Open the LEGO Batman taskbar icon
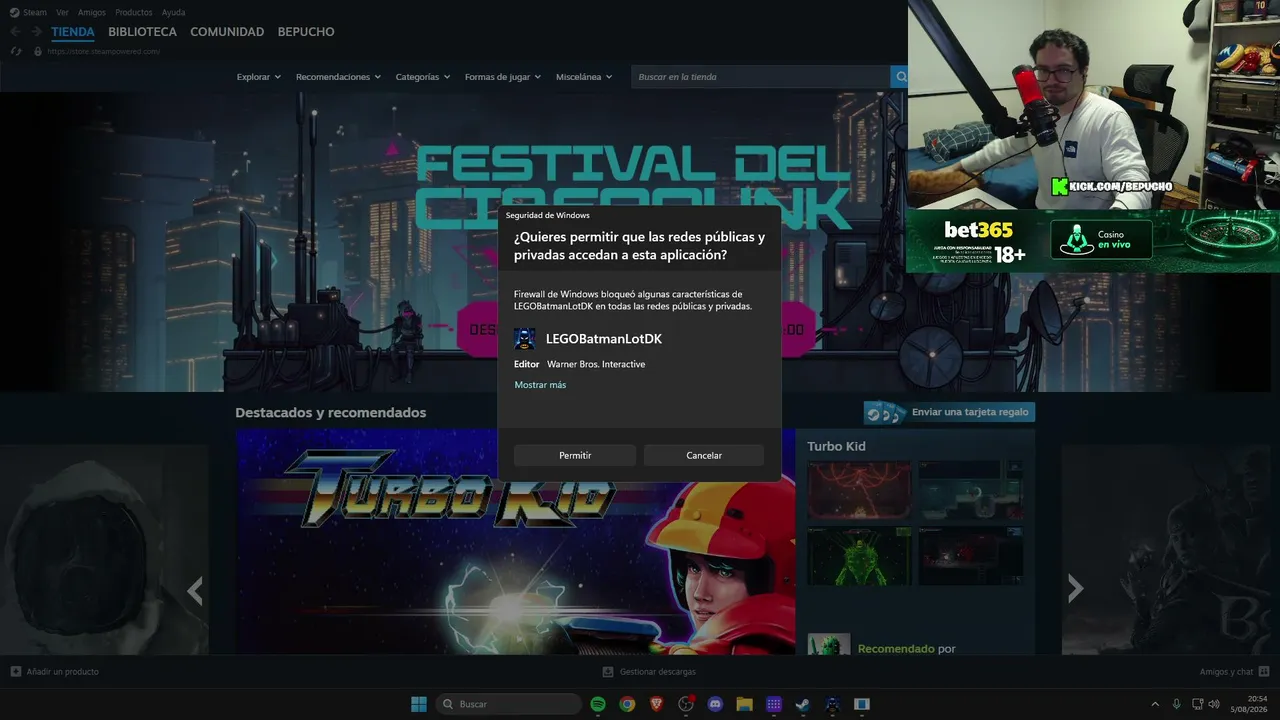This screenshot has width=1280, height=720. pos(832,704)
